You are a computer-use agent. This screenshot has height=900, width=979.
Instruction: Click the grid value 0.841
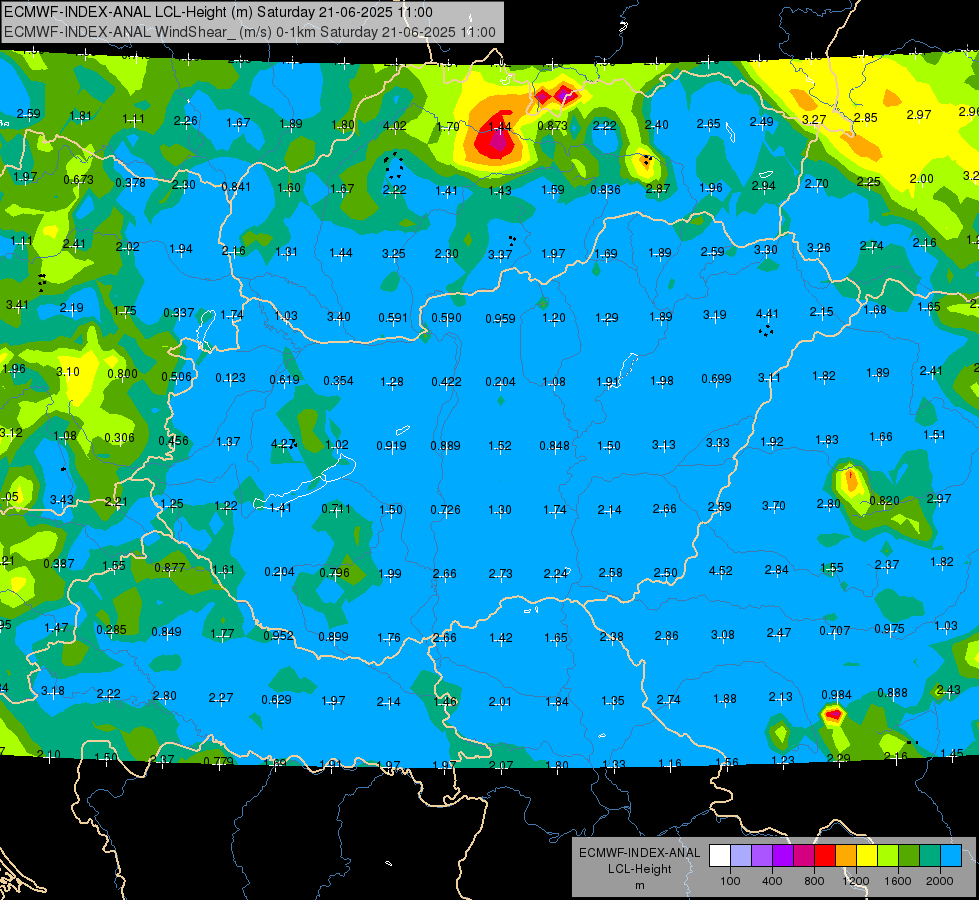pos(236,186)
